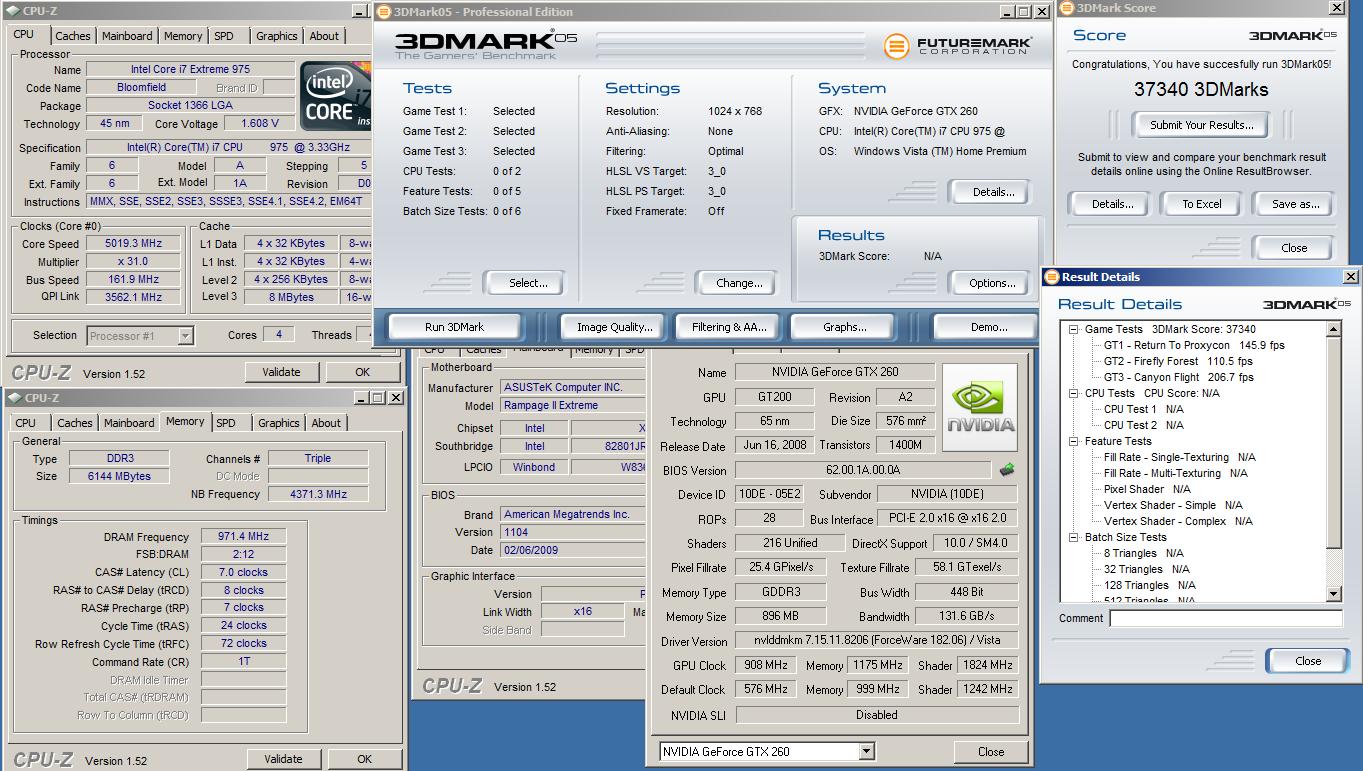Click the Result Details window title icon
The image size is (1363, 771).
point(1052,277)
